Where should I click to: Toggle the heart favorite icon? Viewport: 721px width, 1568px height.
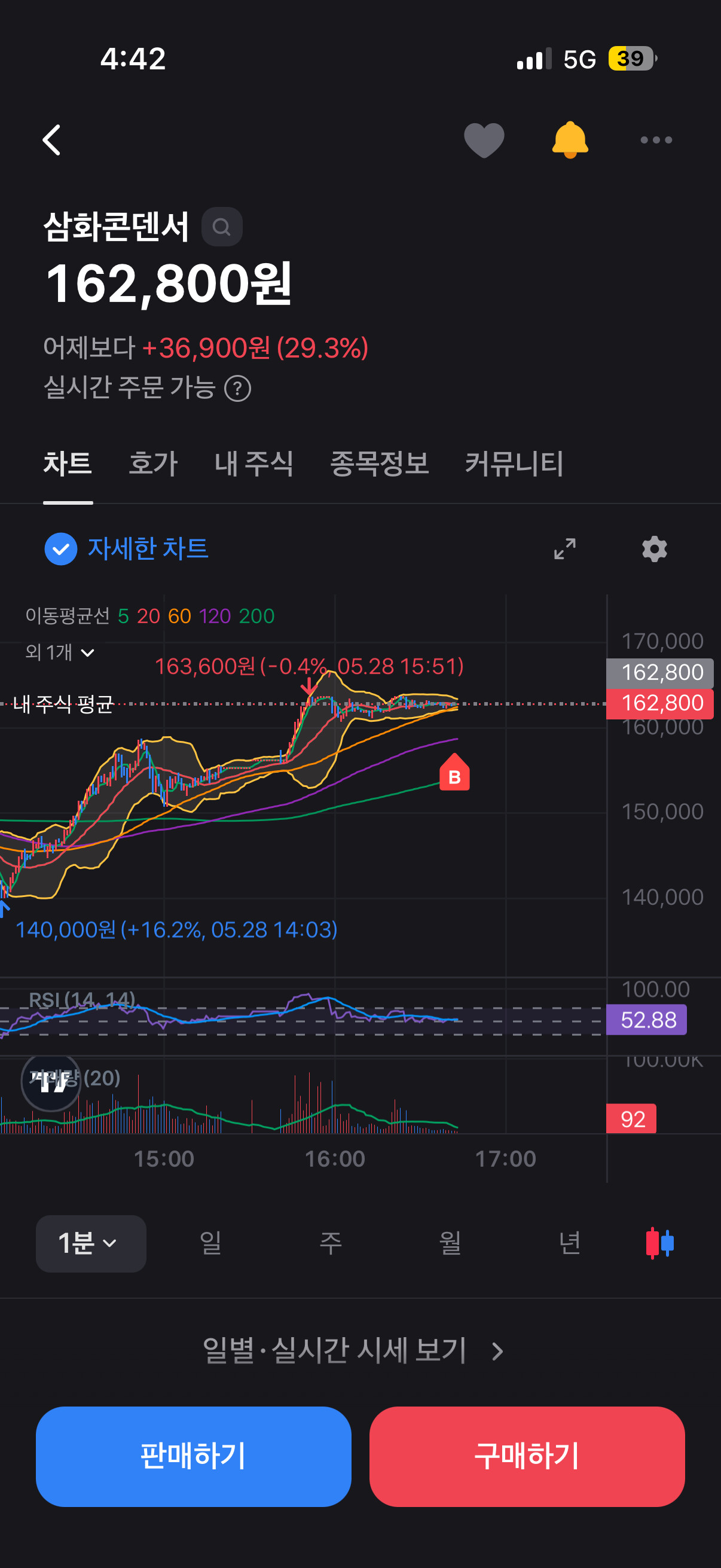[x=484, y=140]
